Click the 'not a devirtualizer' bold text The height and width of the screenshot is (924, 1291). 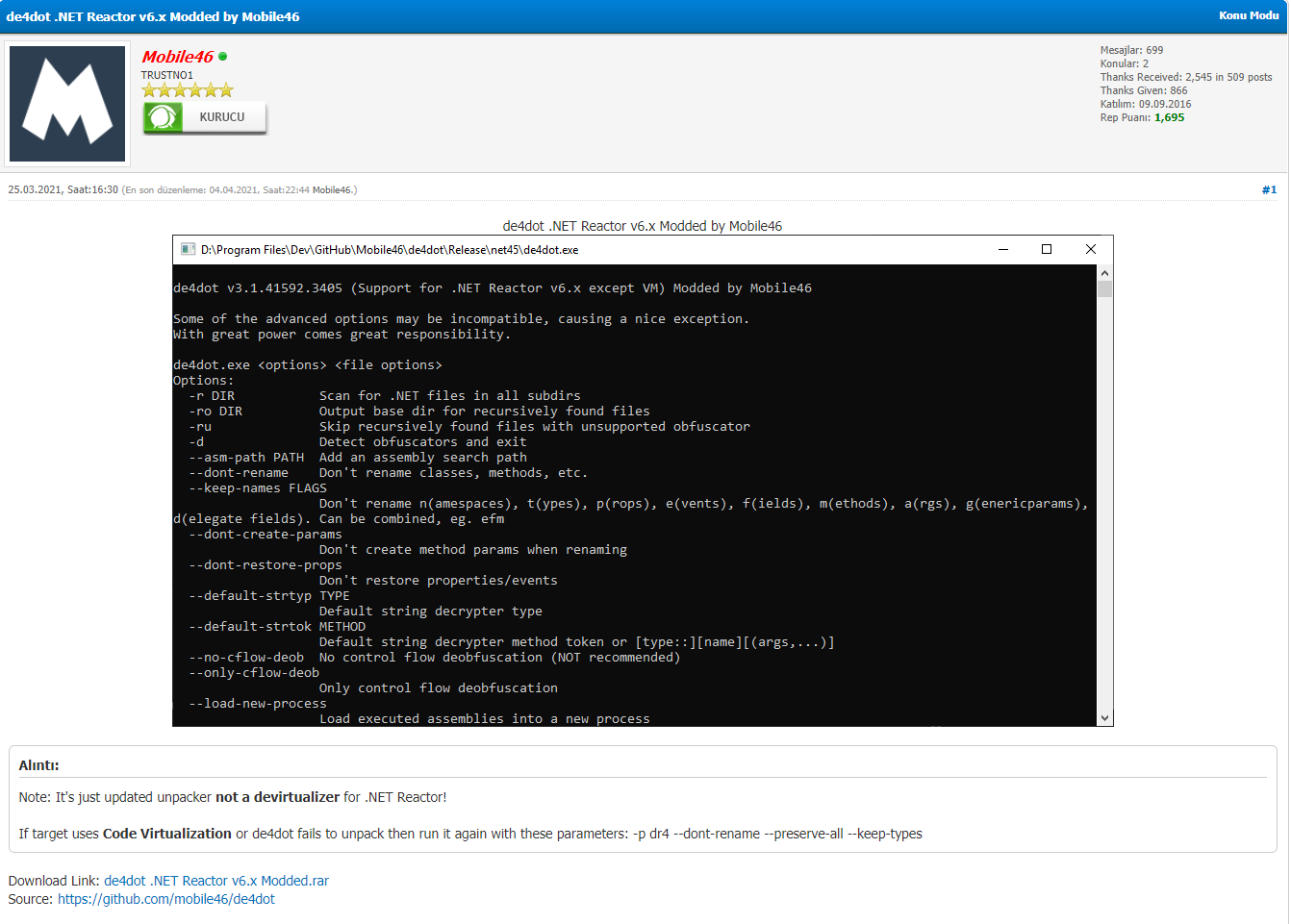point(277,797)
